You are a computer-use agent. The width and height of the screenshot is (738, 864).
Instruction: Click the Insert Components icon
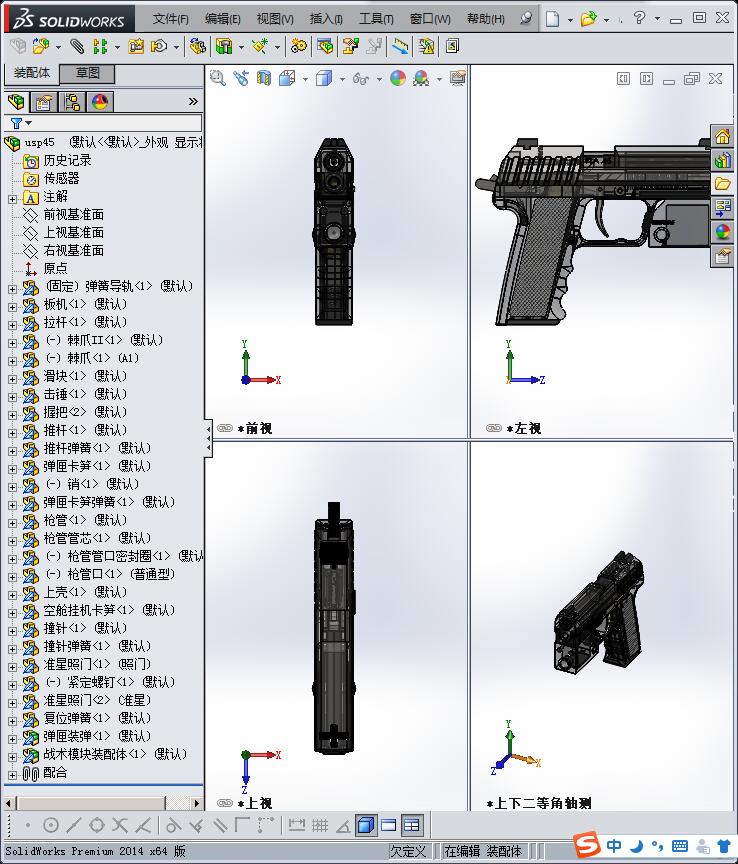(40, 46)
